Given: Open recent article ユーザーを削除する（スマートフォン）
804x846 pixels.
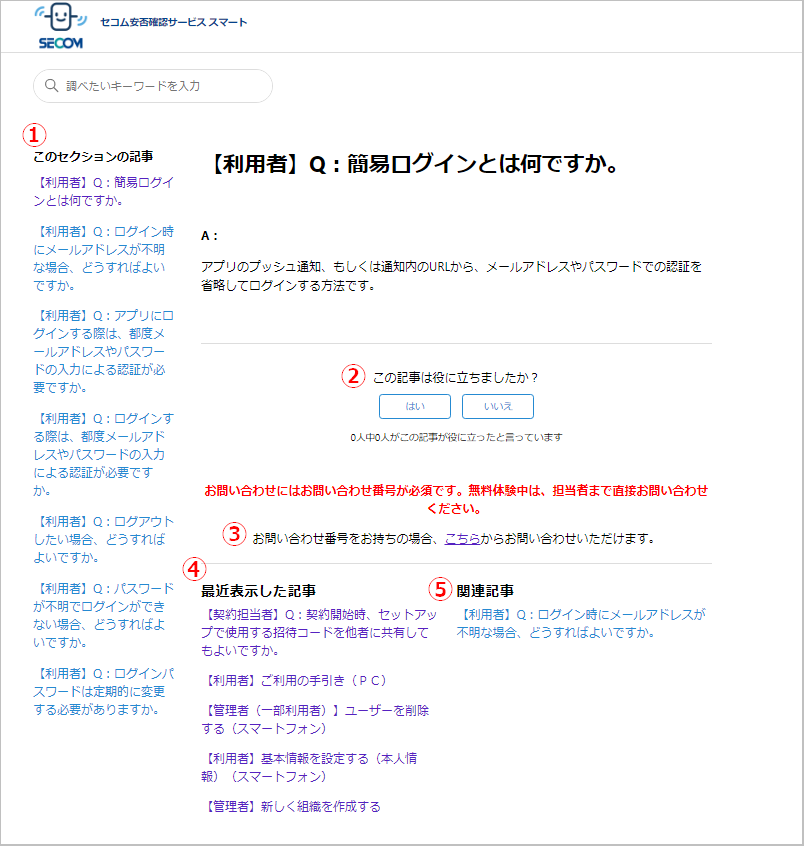Looking at the screenshot, I should [316, 719].
